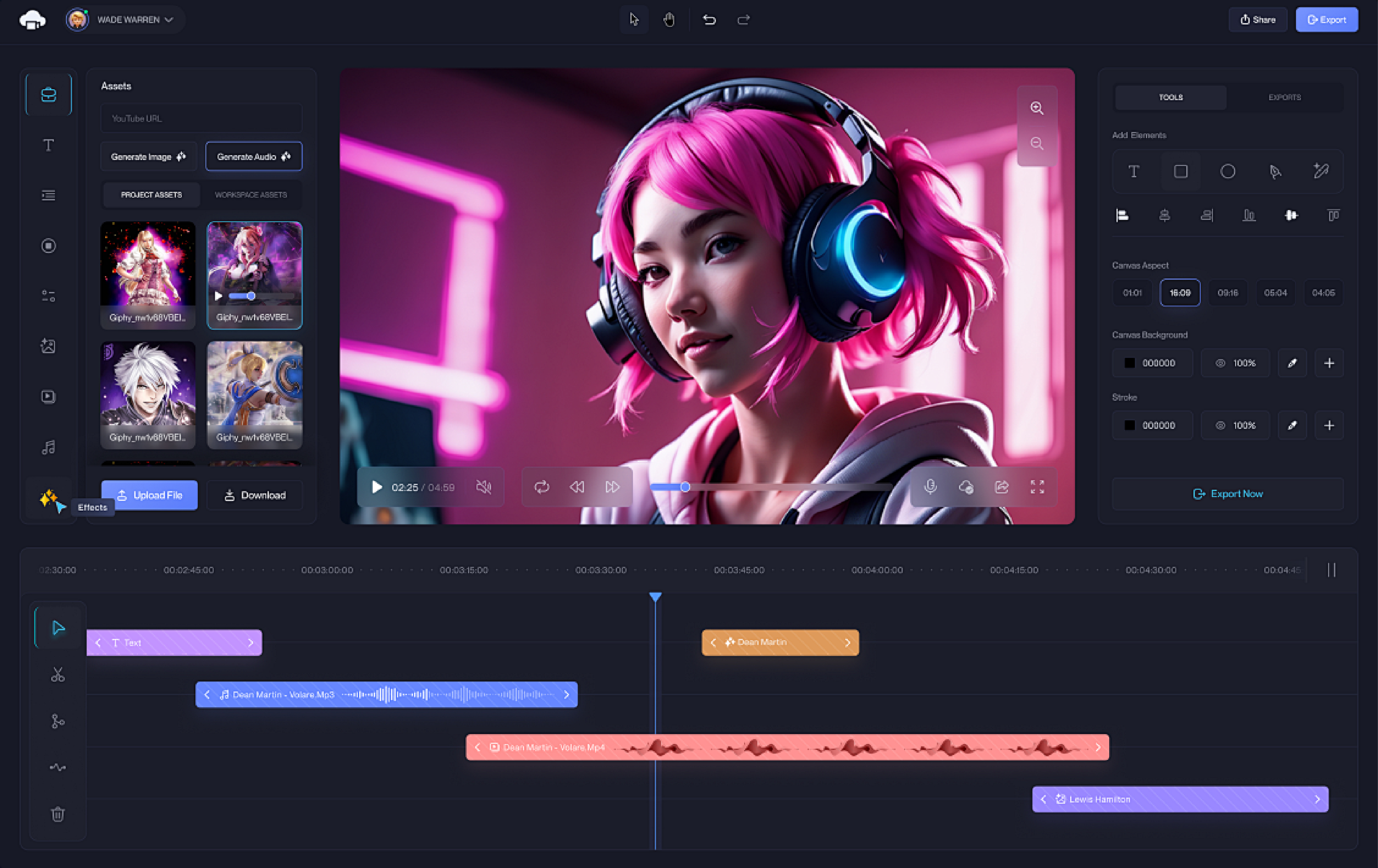The height and width of the screenshot is (868, 1378).
Task: Click right chevron on the Text clip
Action: (251, 642)
